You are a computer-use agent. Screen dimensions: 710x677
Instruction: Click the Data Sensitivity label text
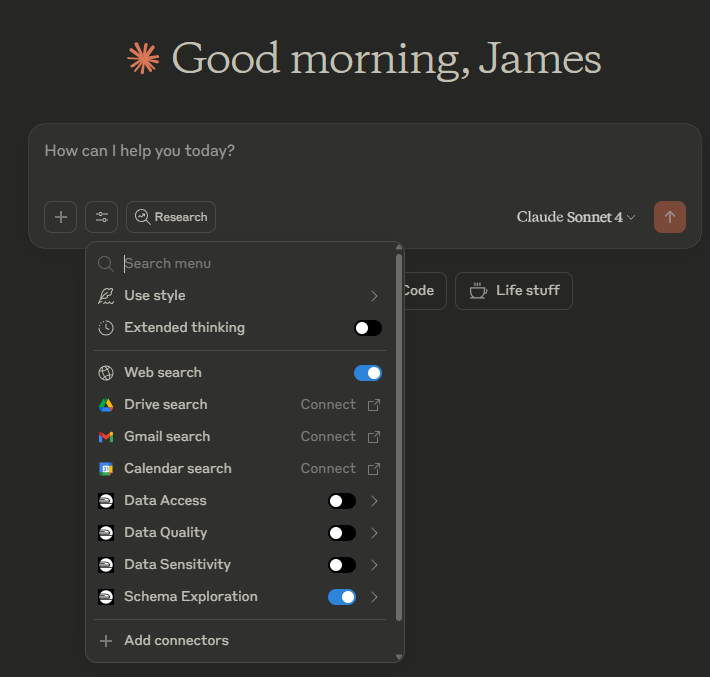coord(178,565)
